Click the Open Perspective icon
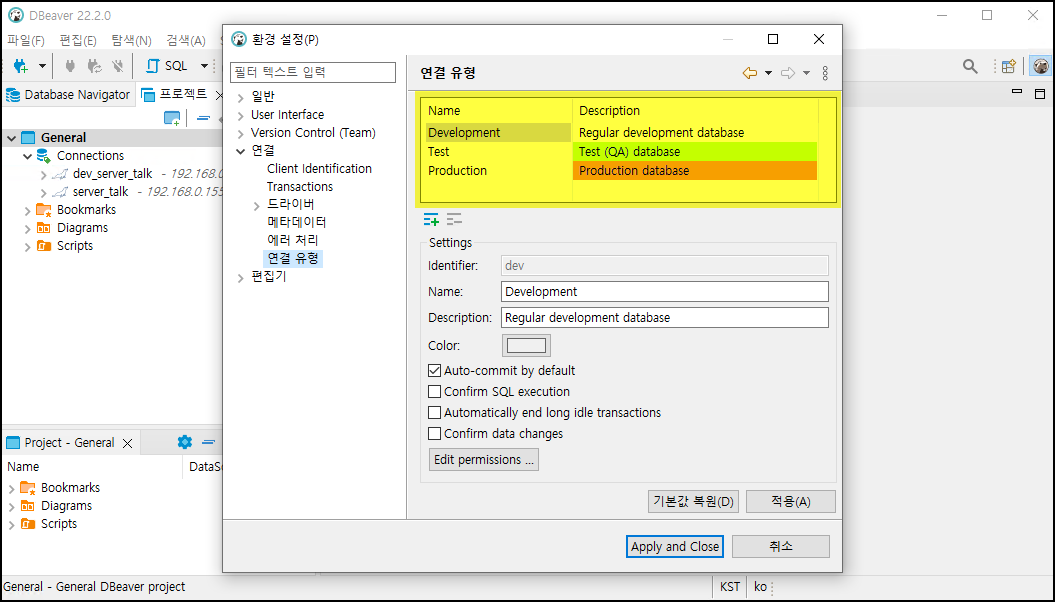The width and height of the screenshot is (1055, 602). click(1009, 66)
